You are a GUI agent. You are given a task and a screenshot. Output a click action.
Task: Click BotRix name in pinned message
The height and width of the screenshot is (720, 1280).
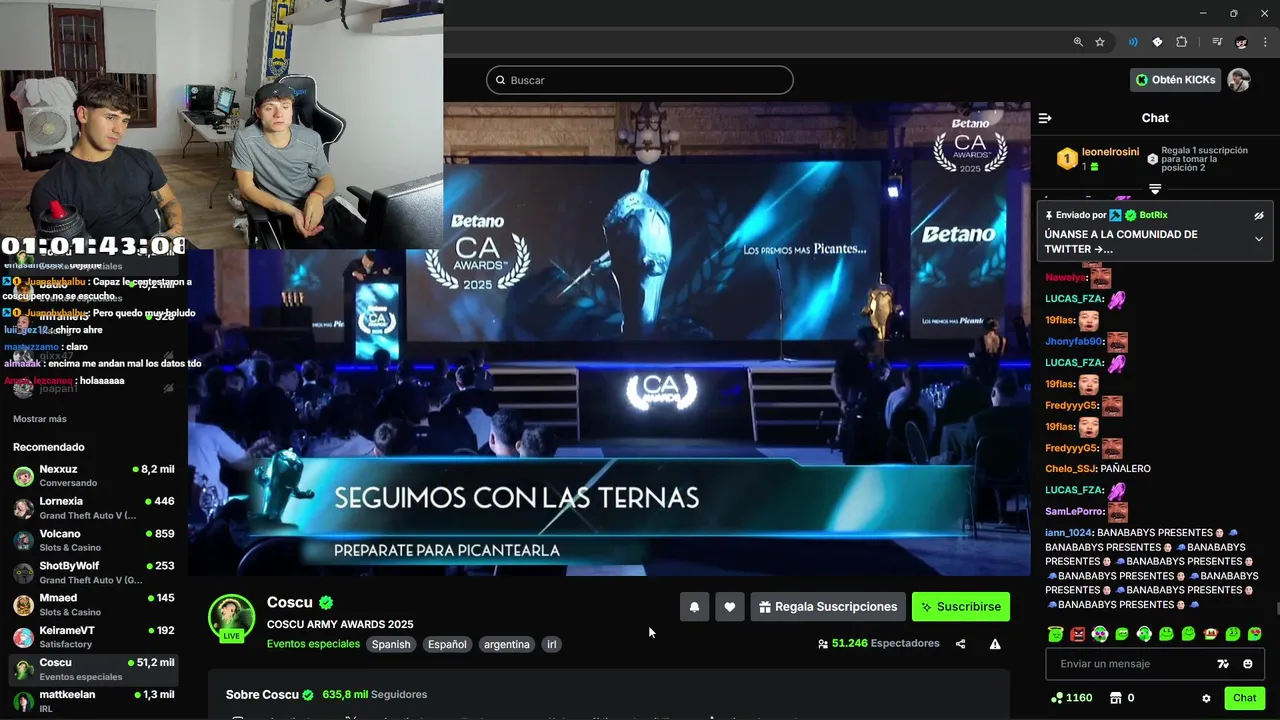(1153, 215)
